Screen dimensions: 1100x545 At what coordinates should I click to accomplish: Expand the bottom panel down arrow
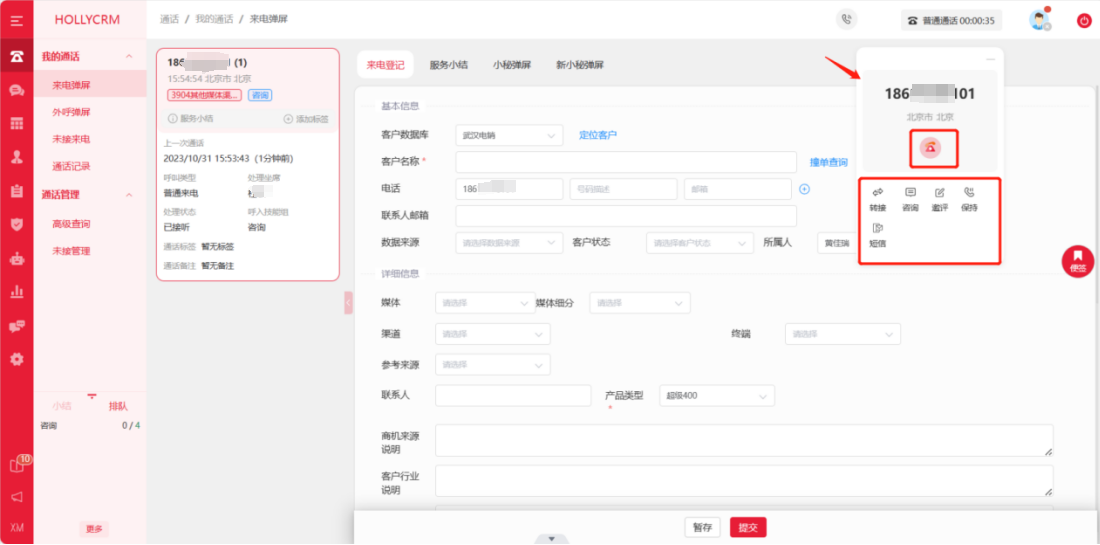coord(552,539)
